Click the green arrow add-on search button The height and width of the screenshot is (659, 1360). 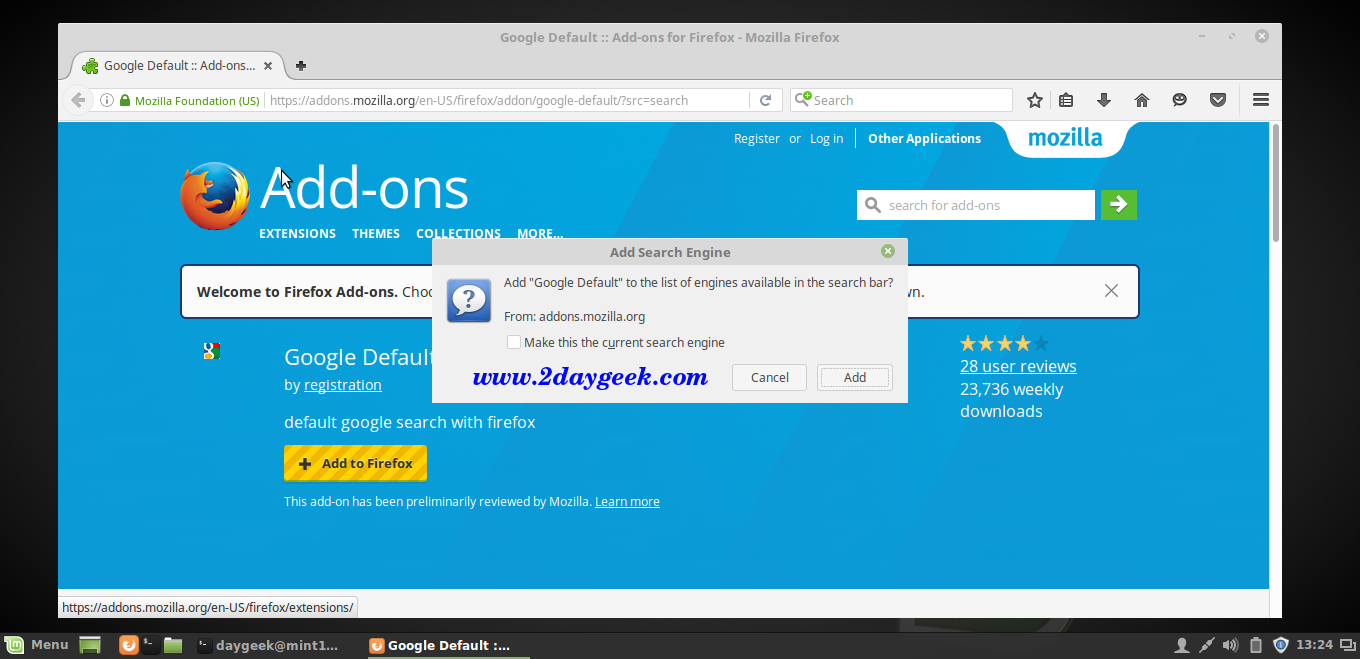pyautogui.click(x=1119, y=205)
